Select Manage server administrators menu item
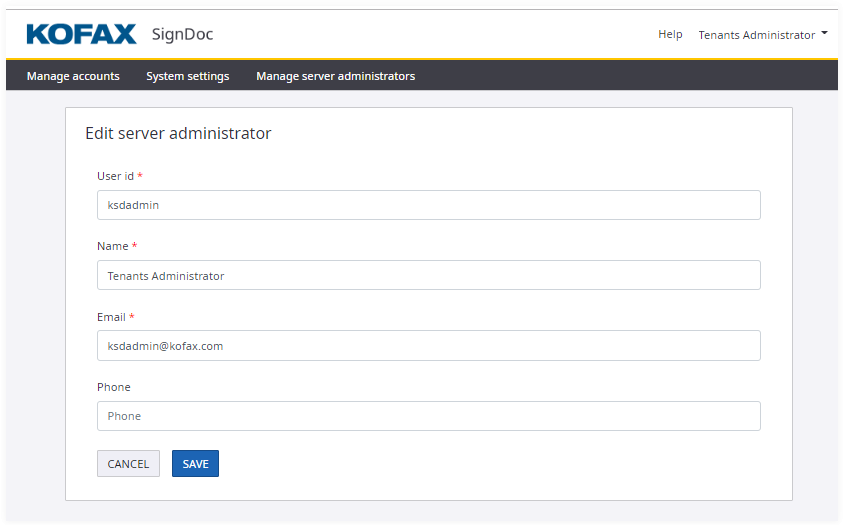 point(335,76)
